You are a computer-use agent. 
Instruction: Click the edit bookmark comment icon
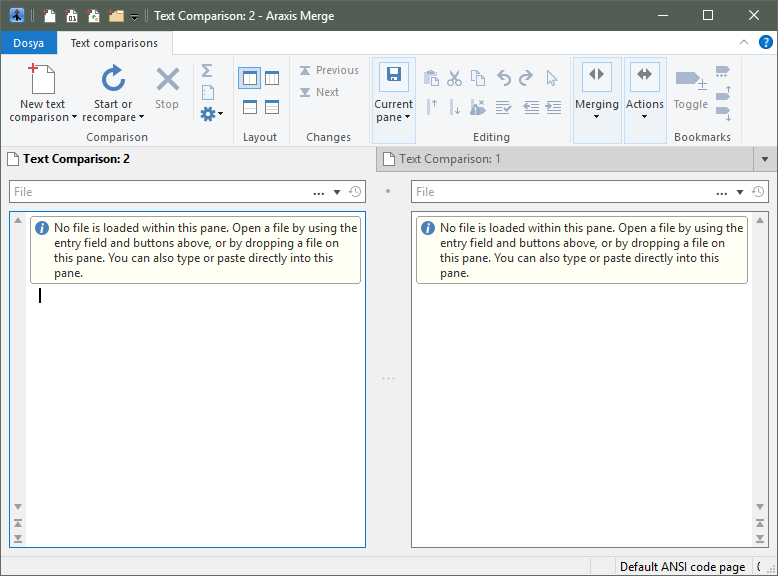click(722, 71)
